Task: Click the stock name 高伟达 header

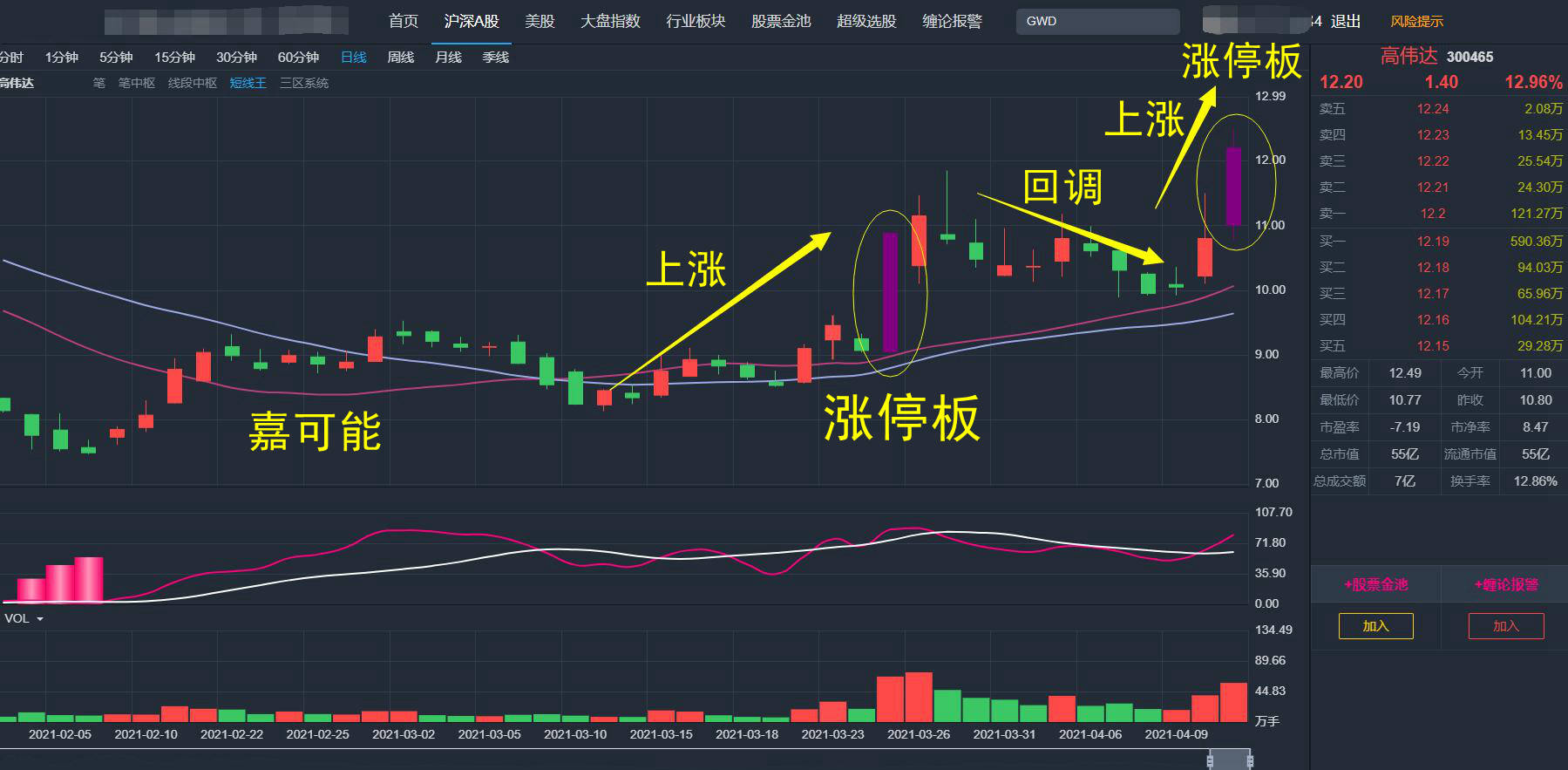Action: tap(1408, 56)
